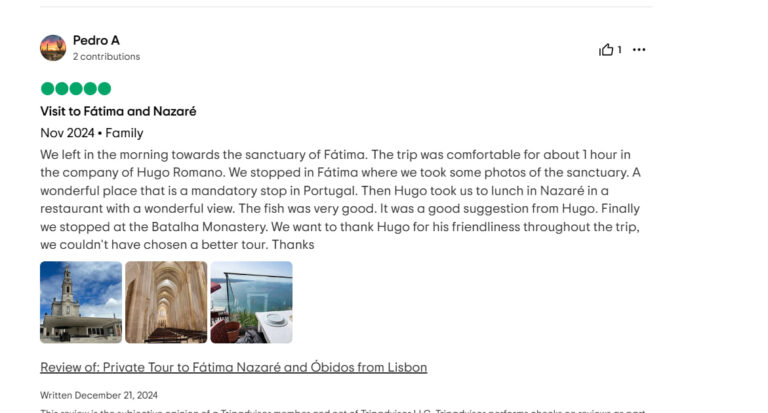Screen dimensions: 768x413
Task: Open the Fátima sanctuary tower photo
Action: (x=81, y=302)
